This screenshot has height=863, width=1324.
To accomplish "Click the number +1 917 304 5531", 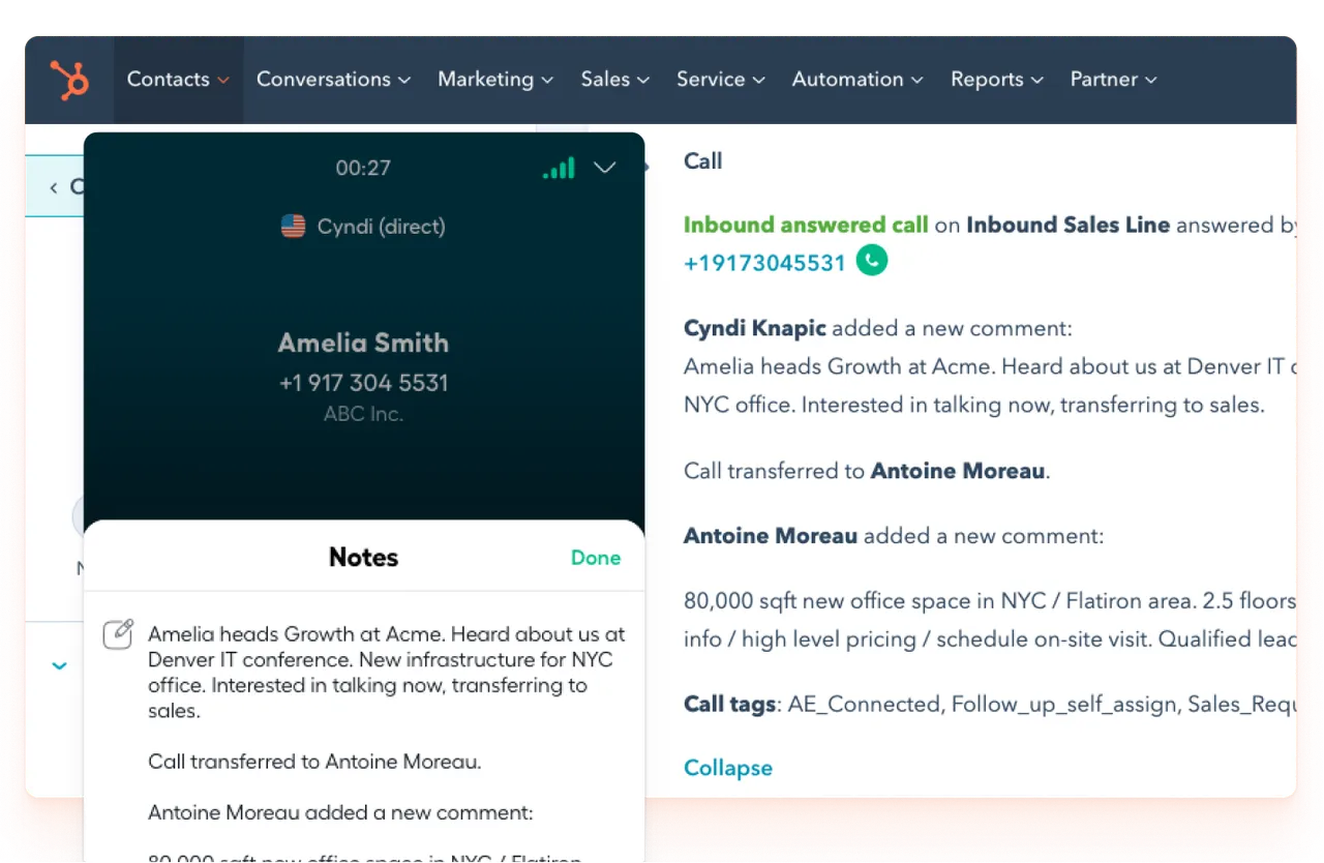I will [364, 383].
